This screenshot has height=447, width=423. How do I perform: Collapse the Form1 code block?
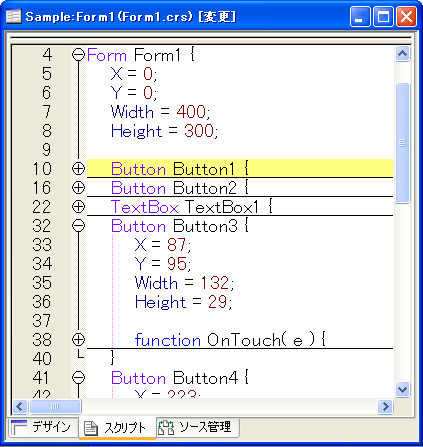coord(79,55)
